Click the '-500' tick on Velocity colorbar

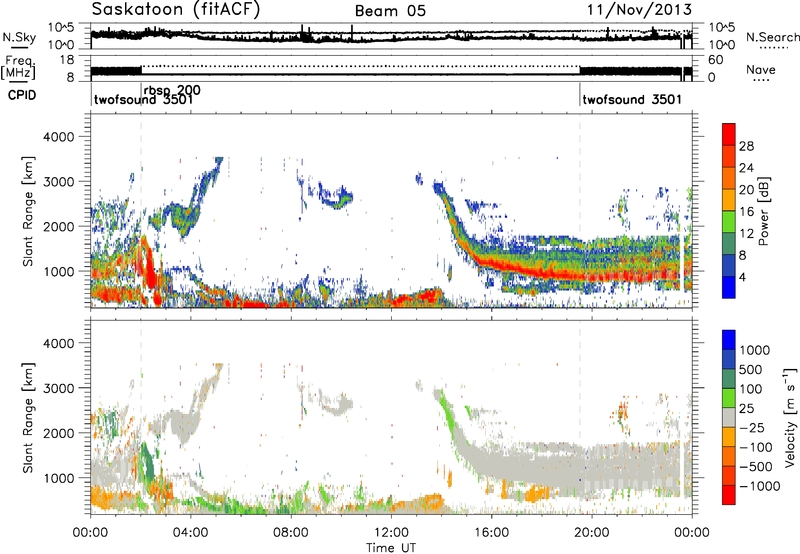(x=754, y=467)
